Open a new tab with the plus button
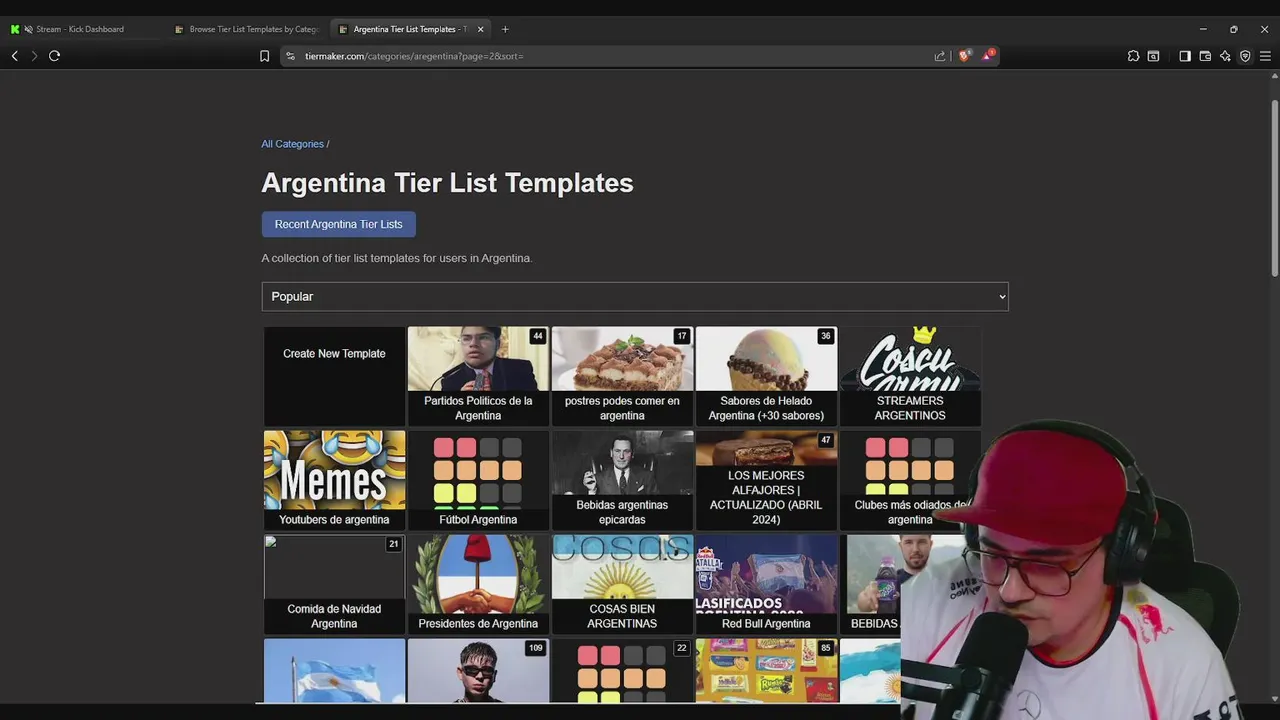 [505, 29]
